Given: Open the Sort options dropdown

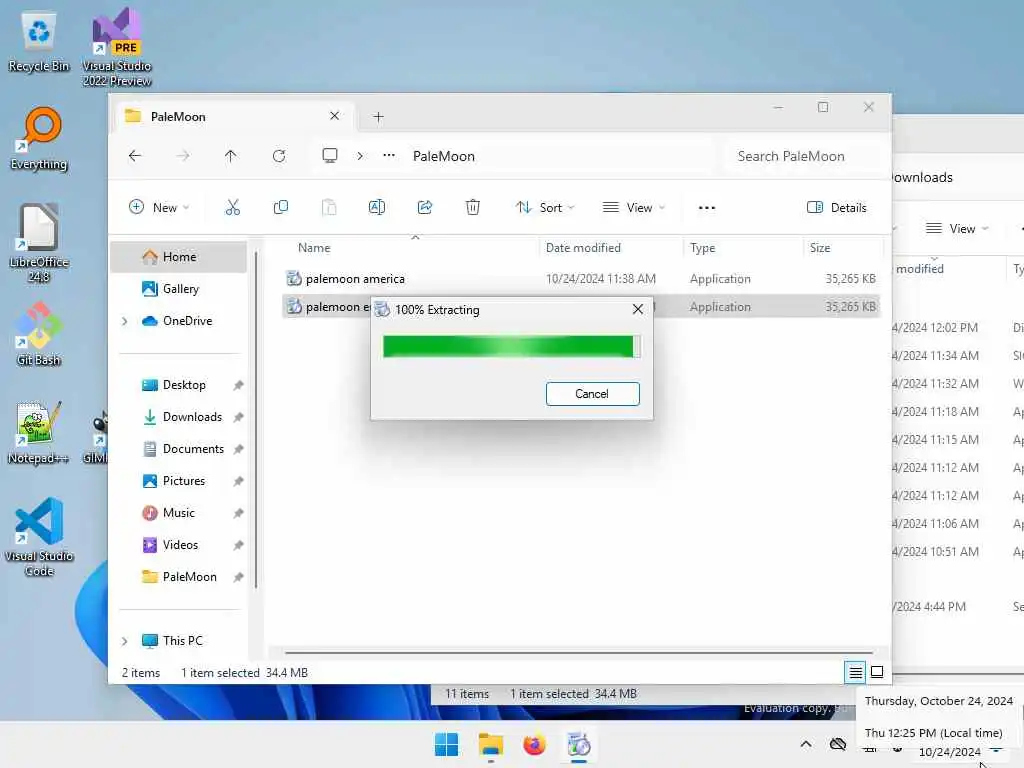Looking at the screenshot, I should tap(545, 208).
